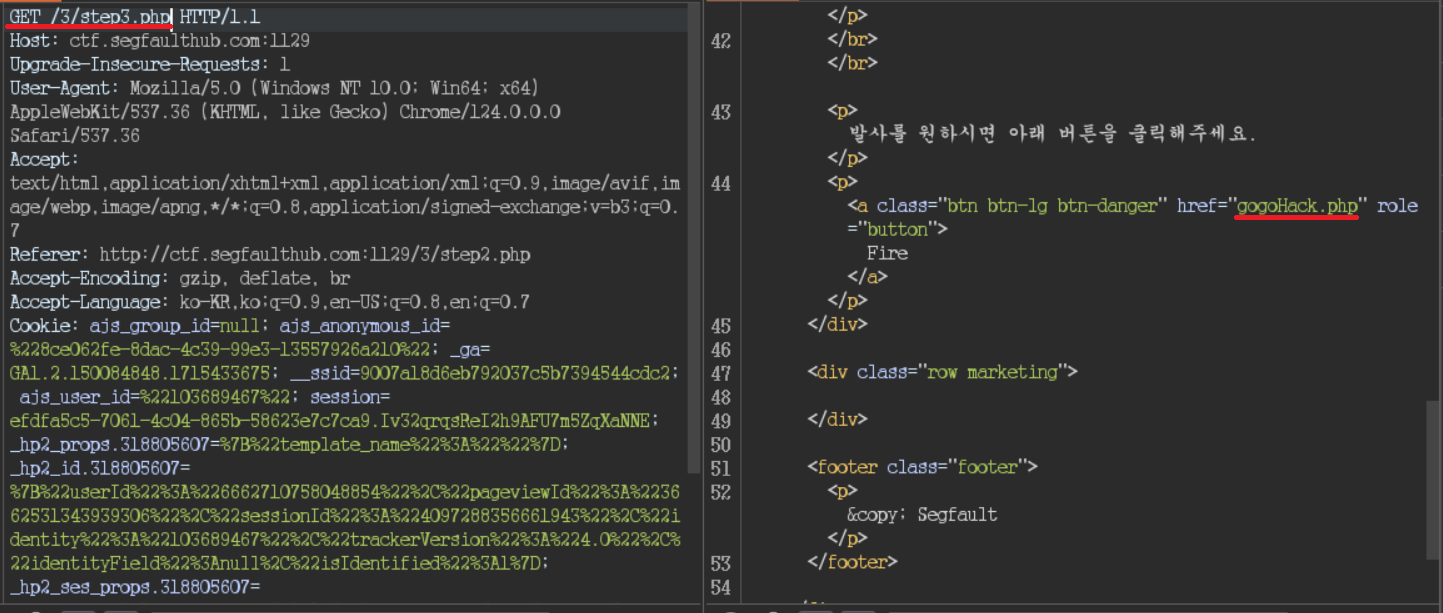Click the Referer header with step2.php URL

click(x=270, y=255)
